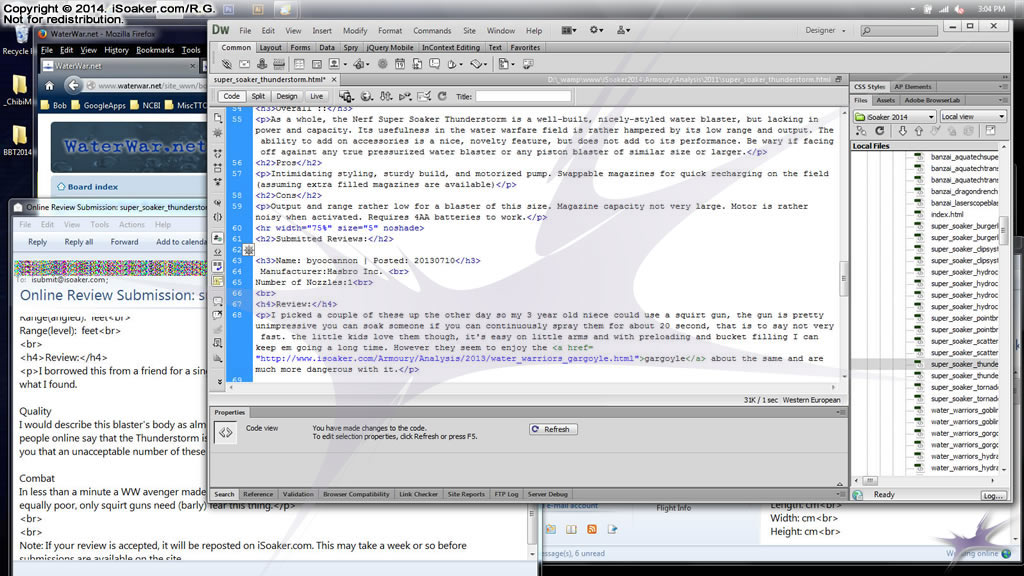Click the Images insert icon
The width and height of the screenshot is (1024, 576).
(336, 64)
